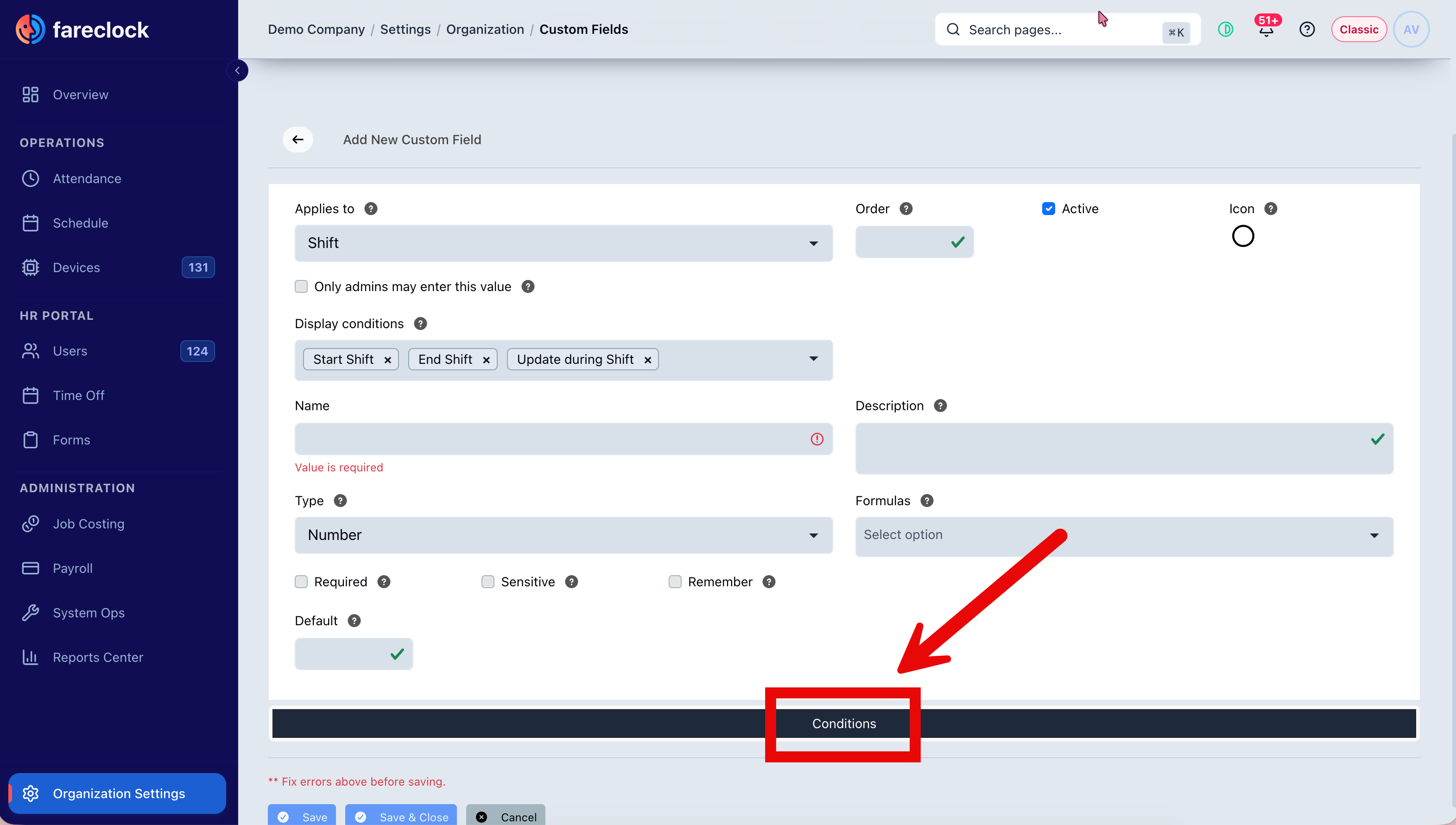Open the Formulas Select option dropdown
Screen dimensions: 1456x825
click(1124, 535)
